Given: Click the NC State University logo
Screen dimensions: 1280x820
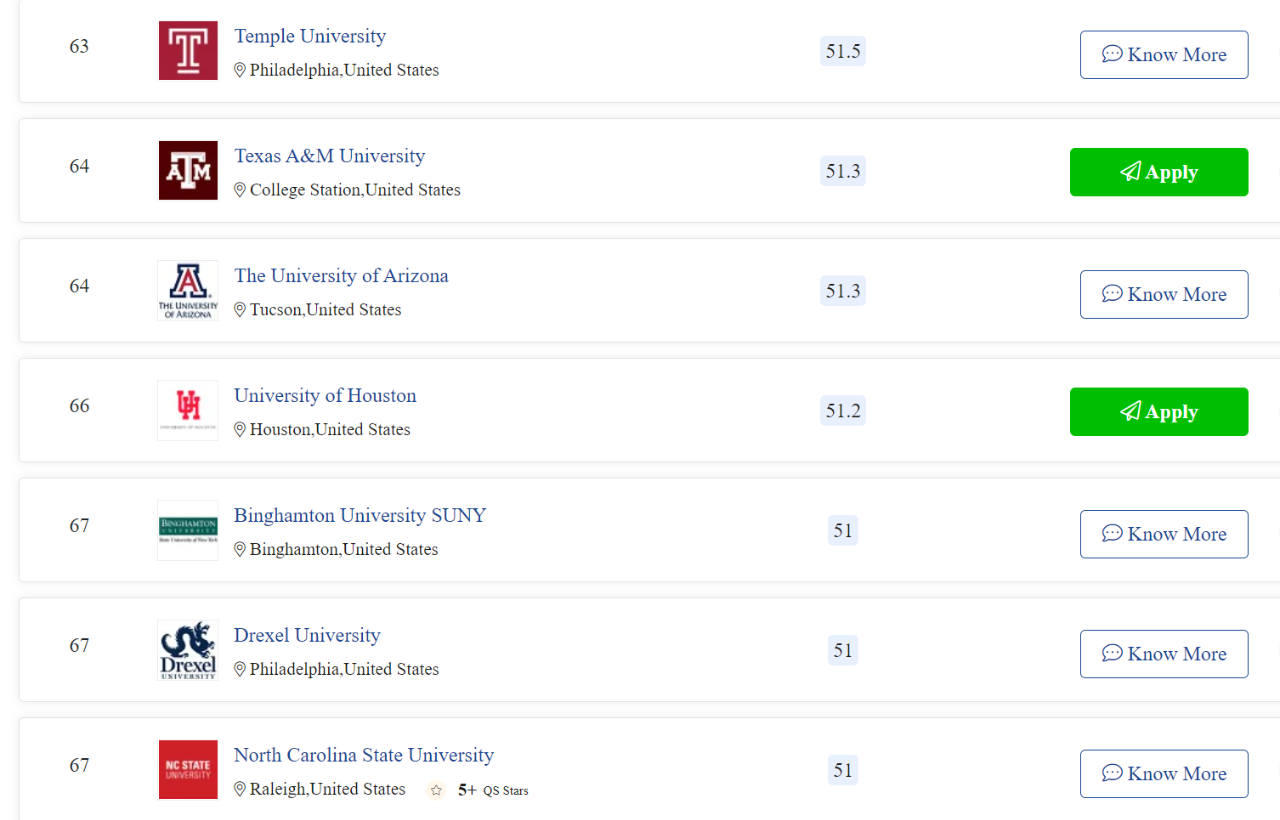Looking at the screenshot, I should tap(188, 770).
